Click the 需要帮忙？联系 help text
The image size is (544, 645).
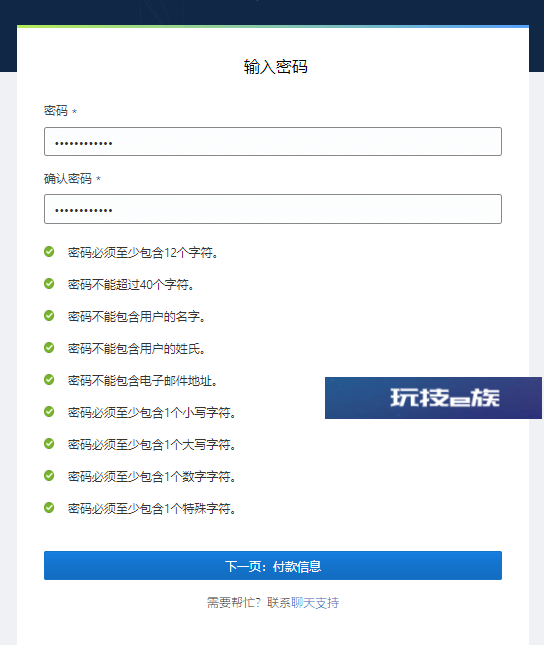click(249, 603)
